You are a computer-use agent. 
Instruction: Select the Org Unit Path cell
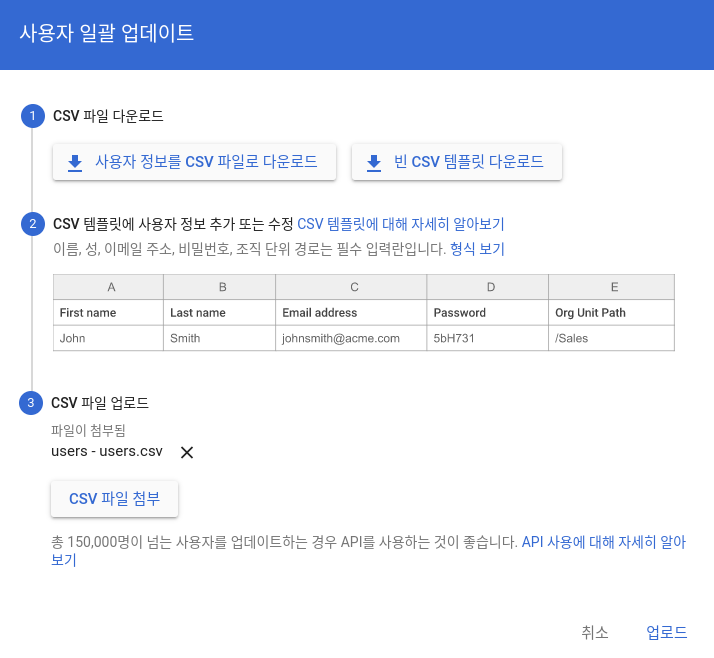coord(612,312)
